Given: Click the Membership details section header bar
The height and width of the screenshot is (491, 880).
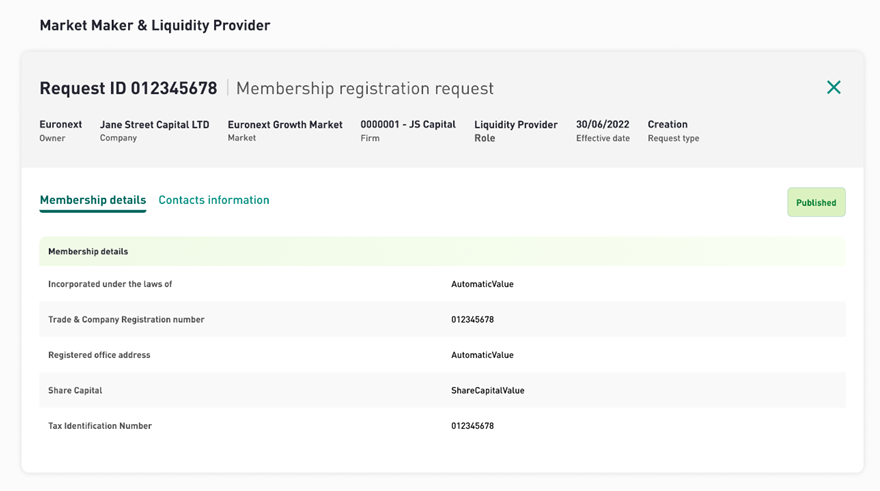Looking at the screenshot, I should click(x=442, y=251).
